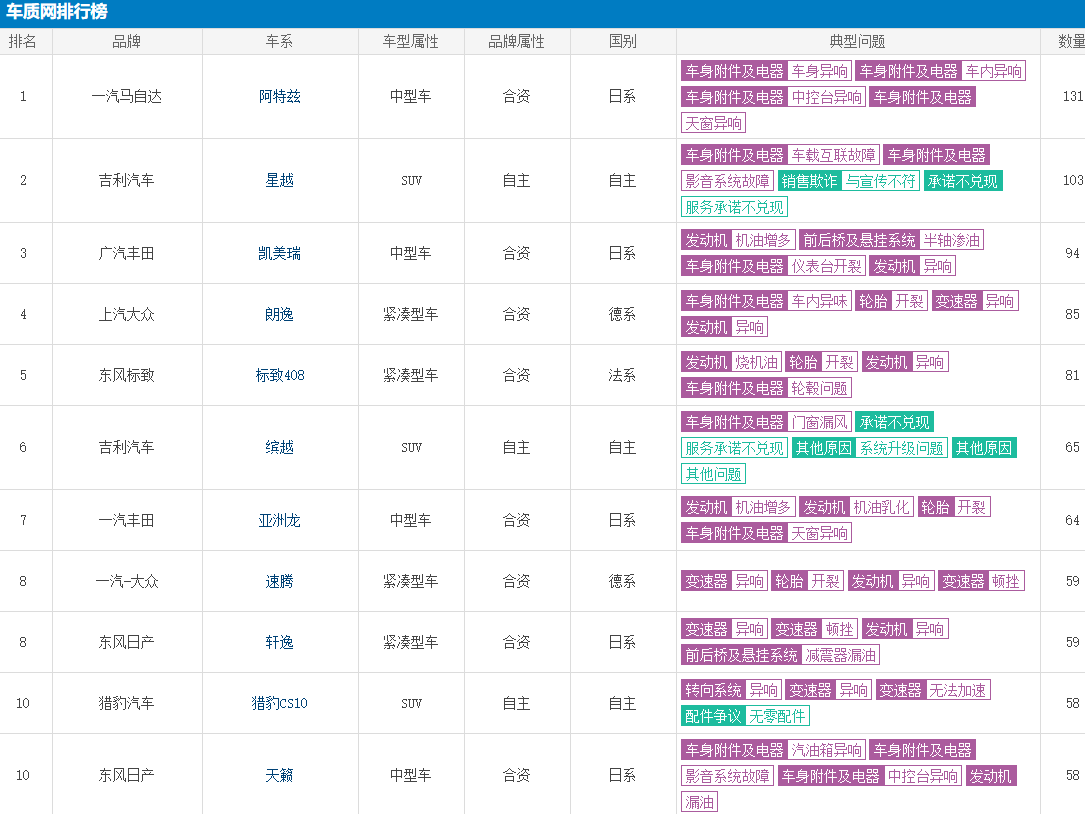The image size is (1085, 814).
Task: Click the 品牌 column header
Action: [127, 42]
